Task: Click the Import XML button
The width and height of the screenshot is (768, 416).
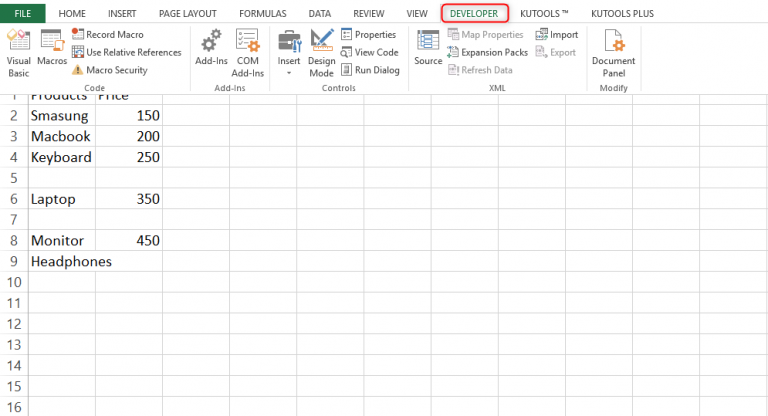Action: pos(556,34)
